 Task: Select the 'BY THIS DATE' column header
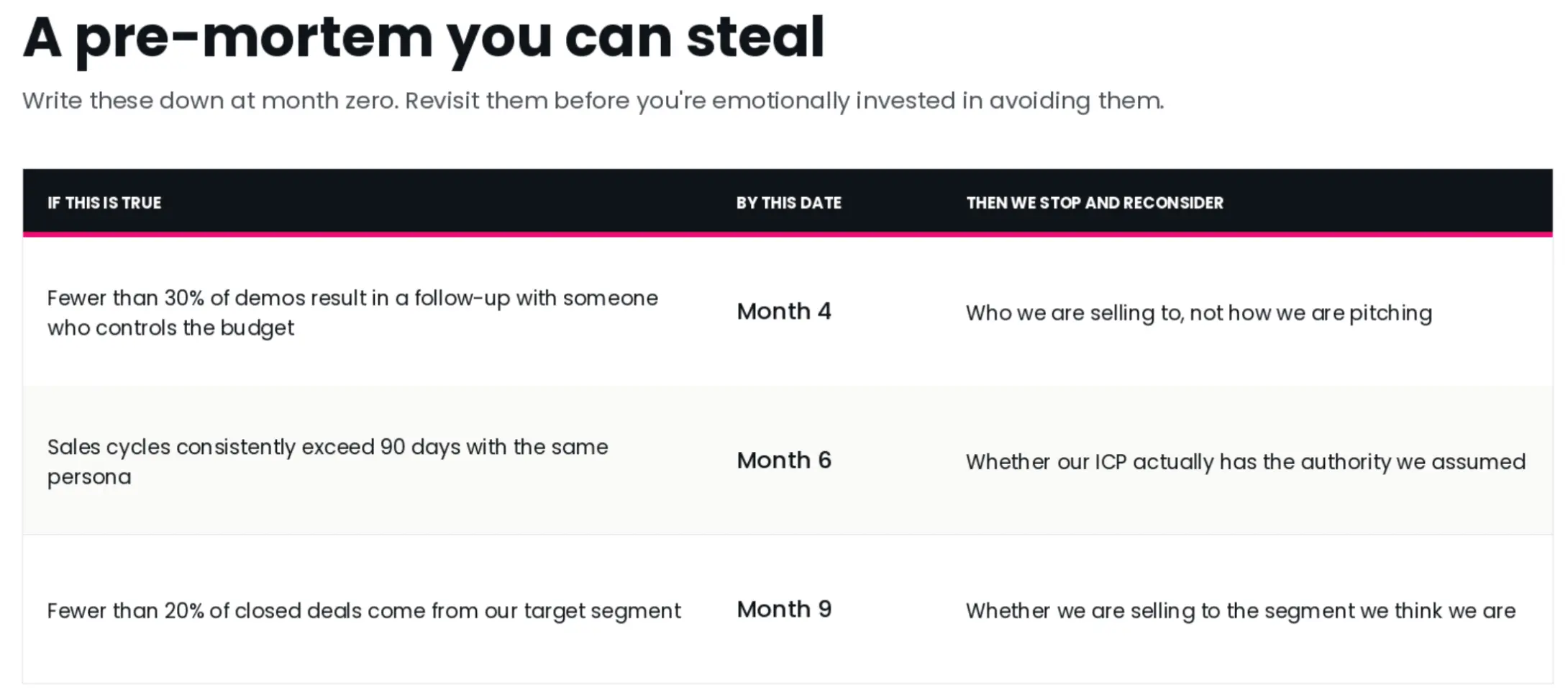coord(788,203)
